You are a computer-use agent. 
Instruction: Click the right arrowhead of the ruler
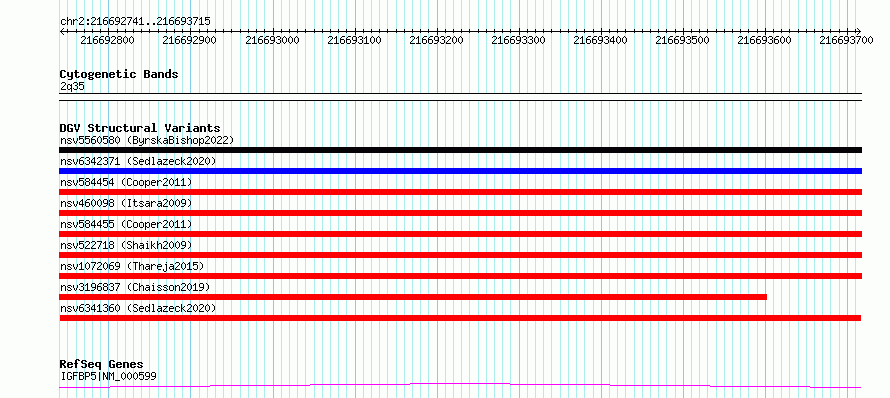859,31
